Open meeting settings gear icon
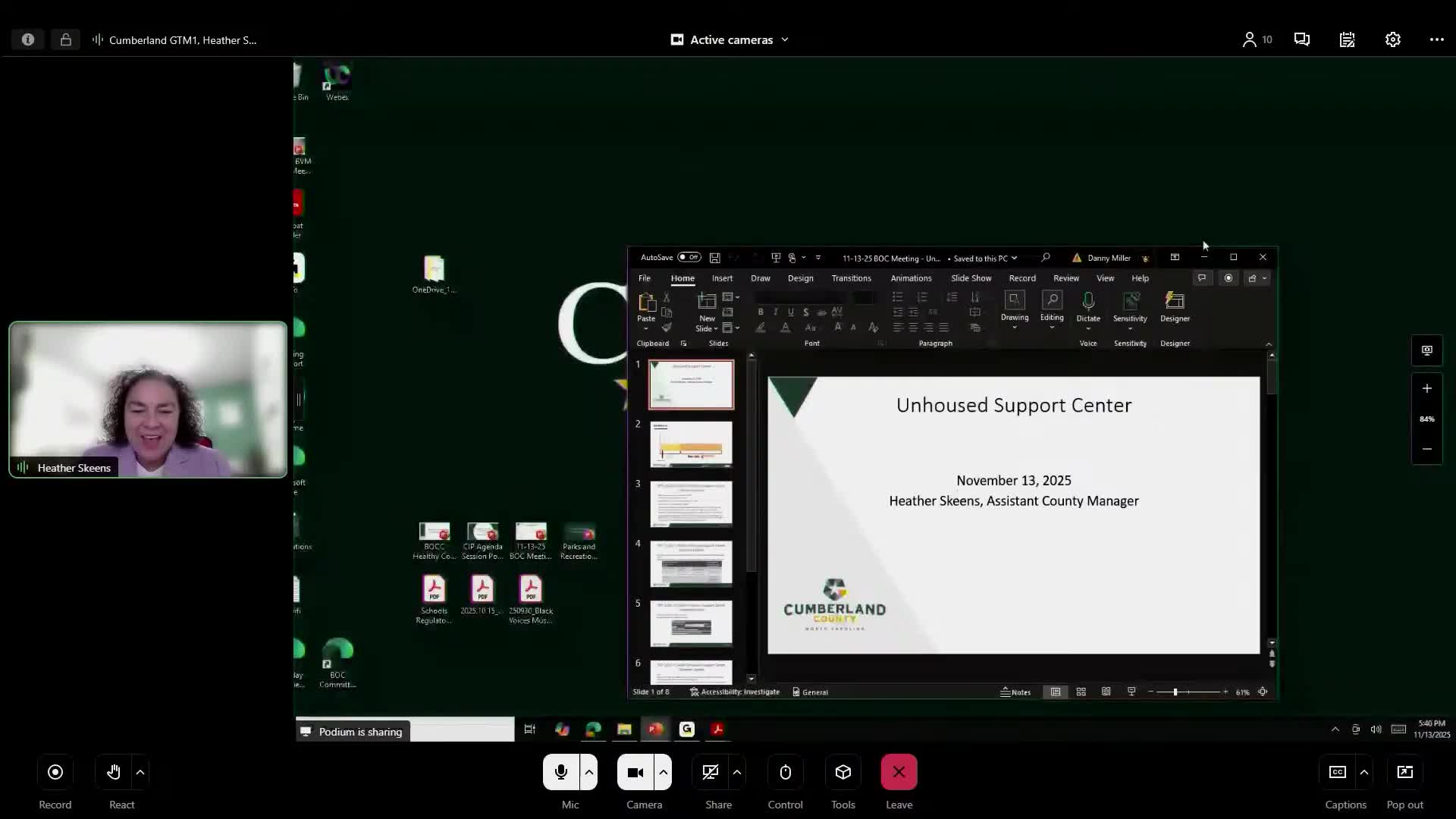This screenshot has height=819, width=1456. (1392, 39)
